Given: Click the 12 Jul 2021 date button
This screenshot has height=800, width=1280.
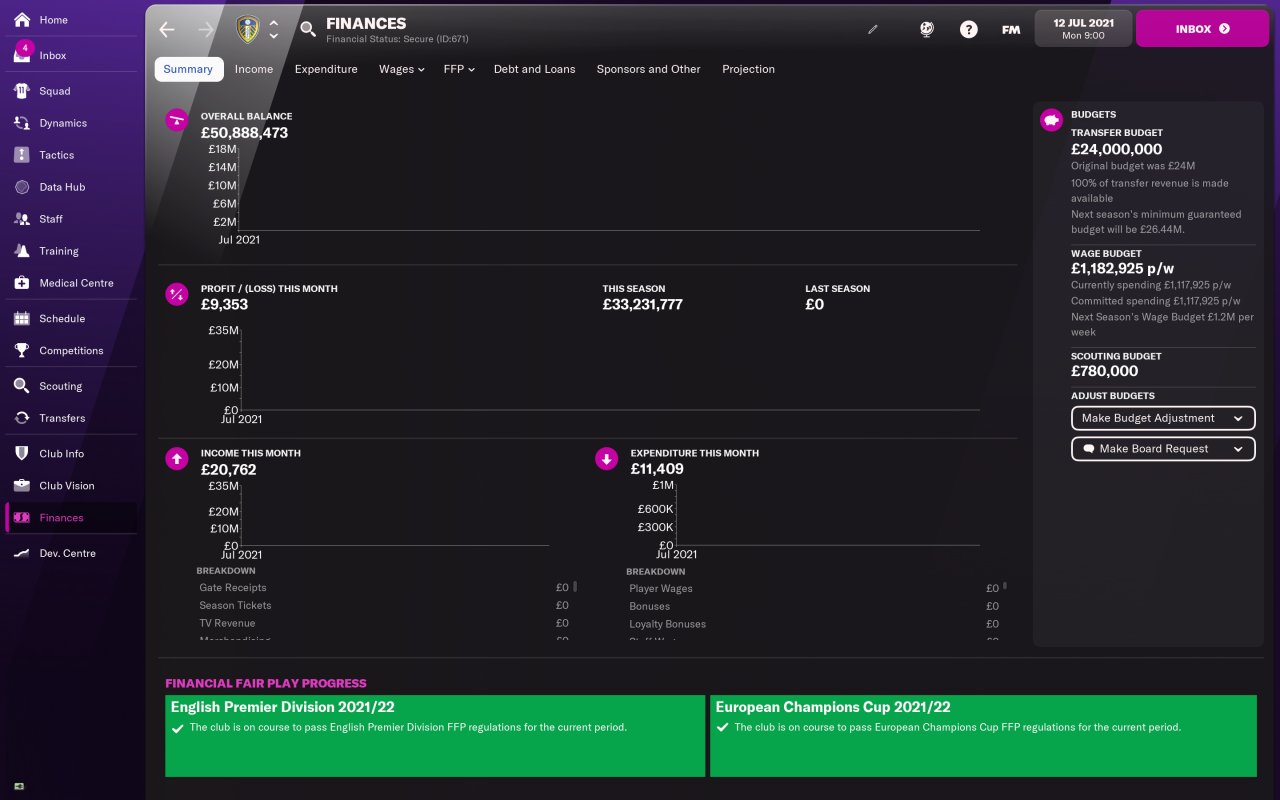Looking at the screenshot, I should [1084, 28].
